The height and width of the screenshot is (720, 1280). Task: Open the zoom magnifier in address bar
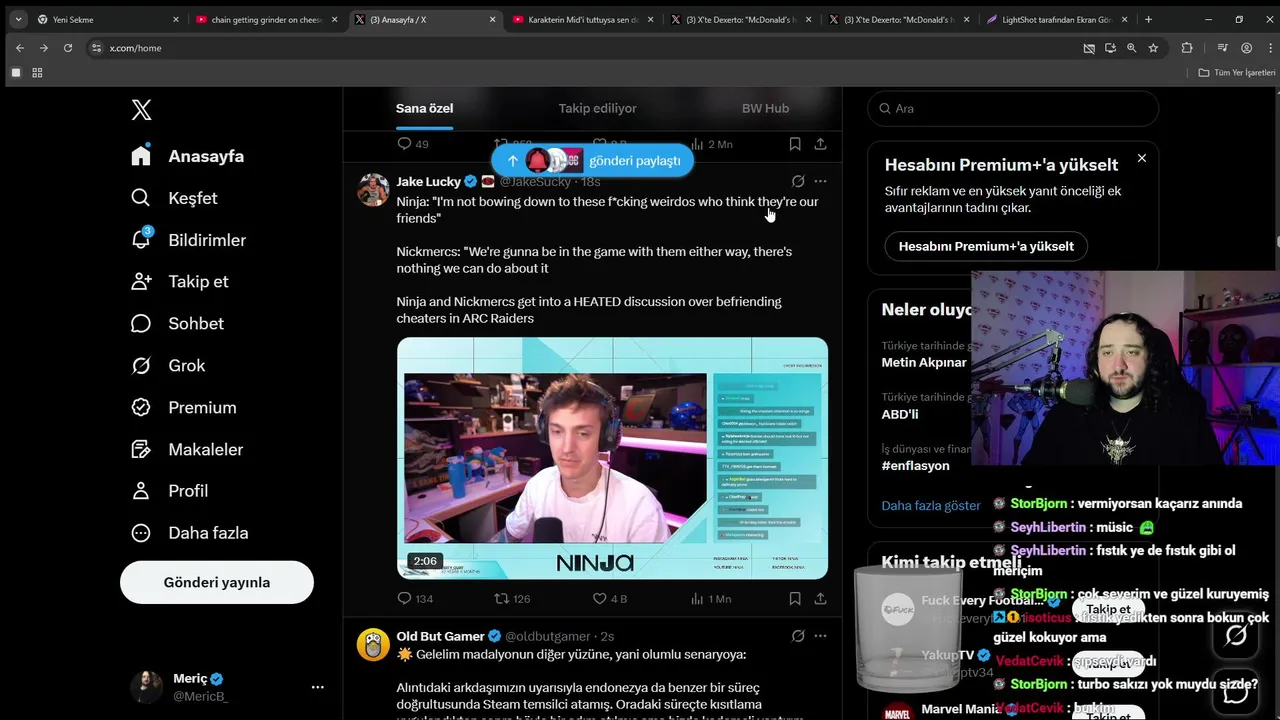click(x=1131, y=48)
